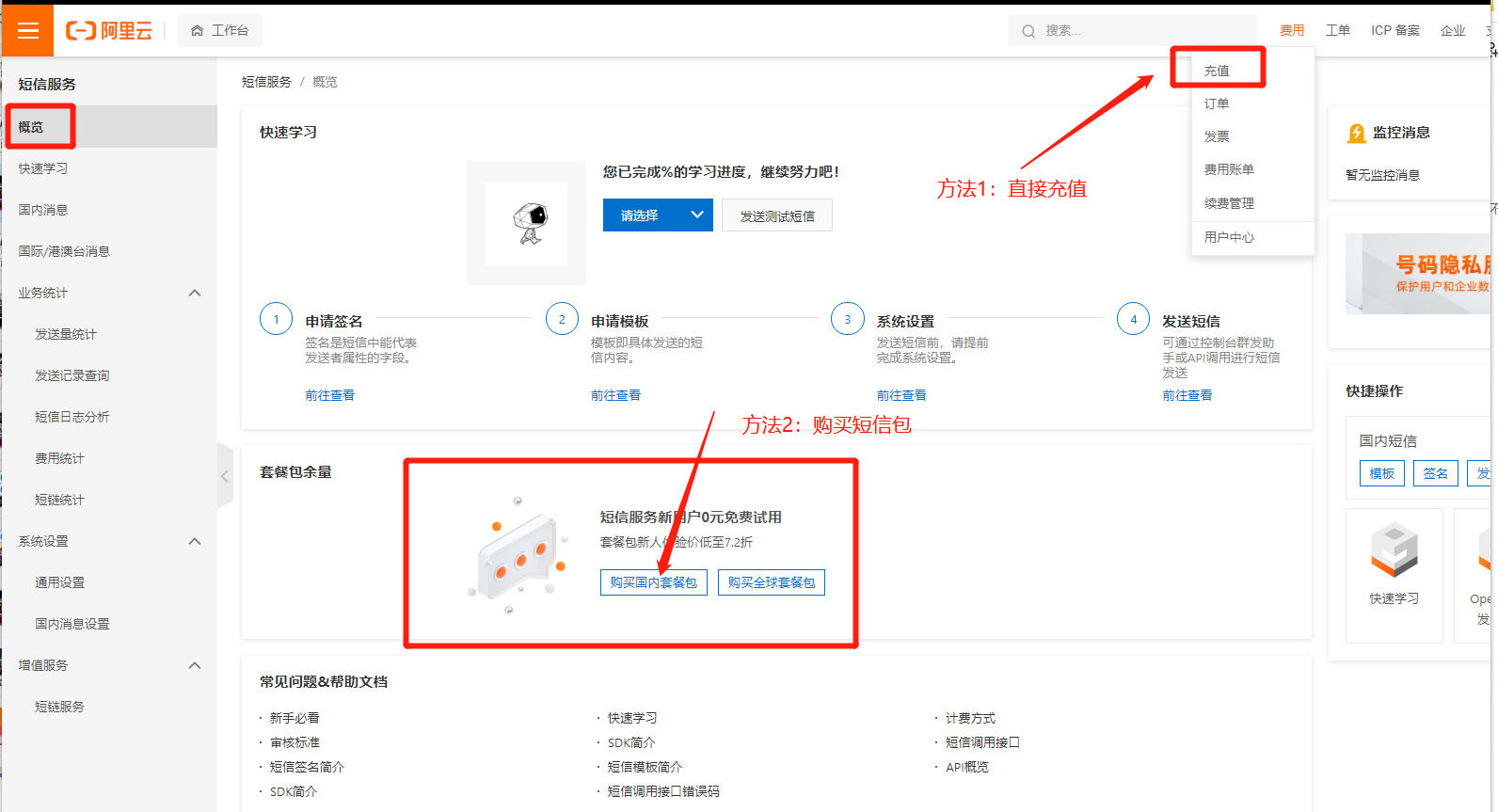
Task: Click 购买国内套餐包 button
Action: coord(654,582)
